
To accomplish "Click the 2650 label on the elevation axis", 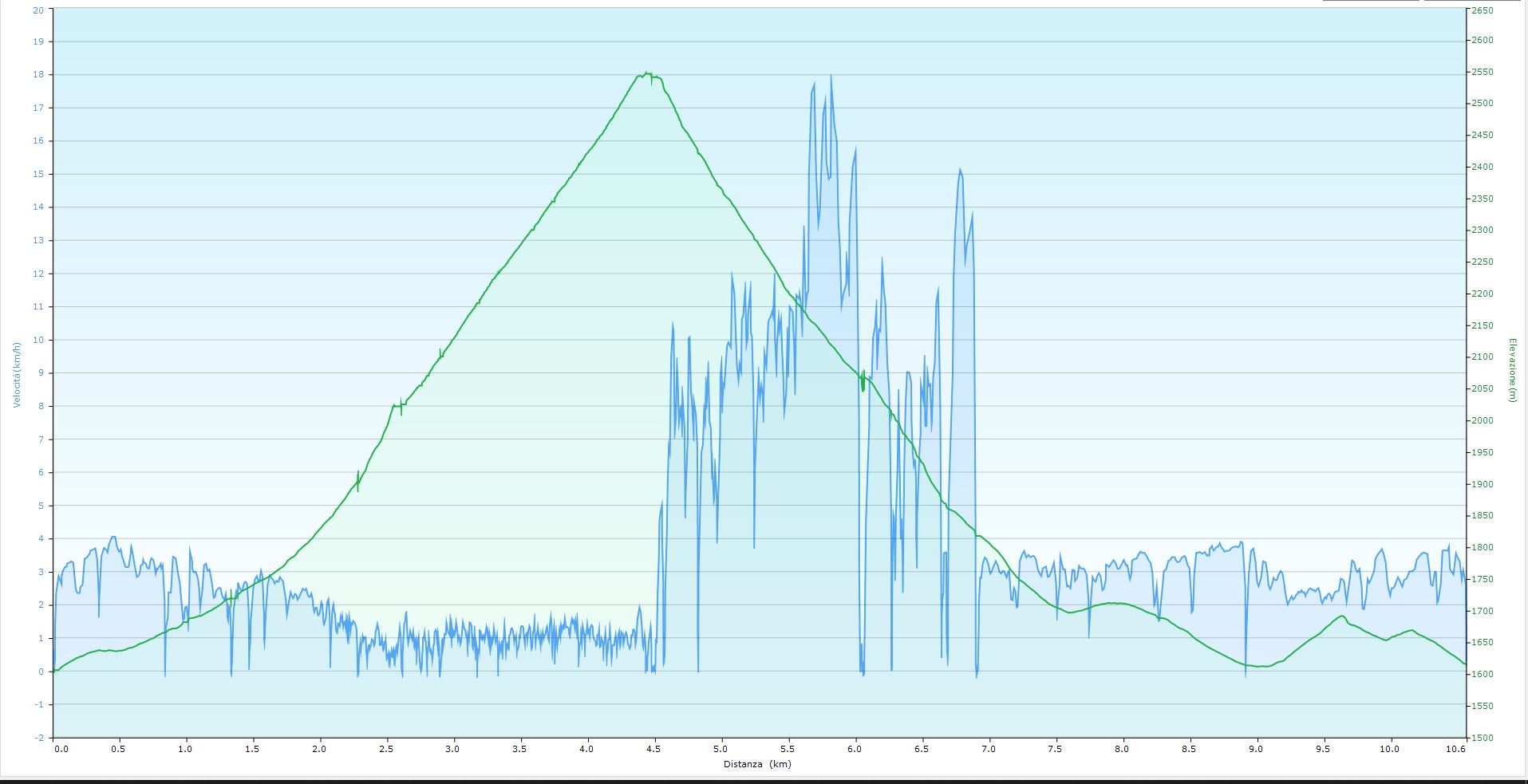I will (1482, 10).
